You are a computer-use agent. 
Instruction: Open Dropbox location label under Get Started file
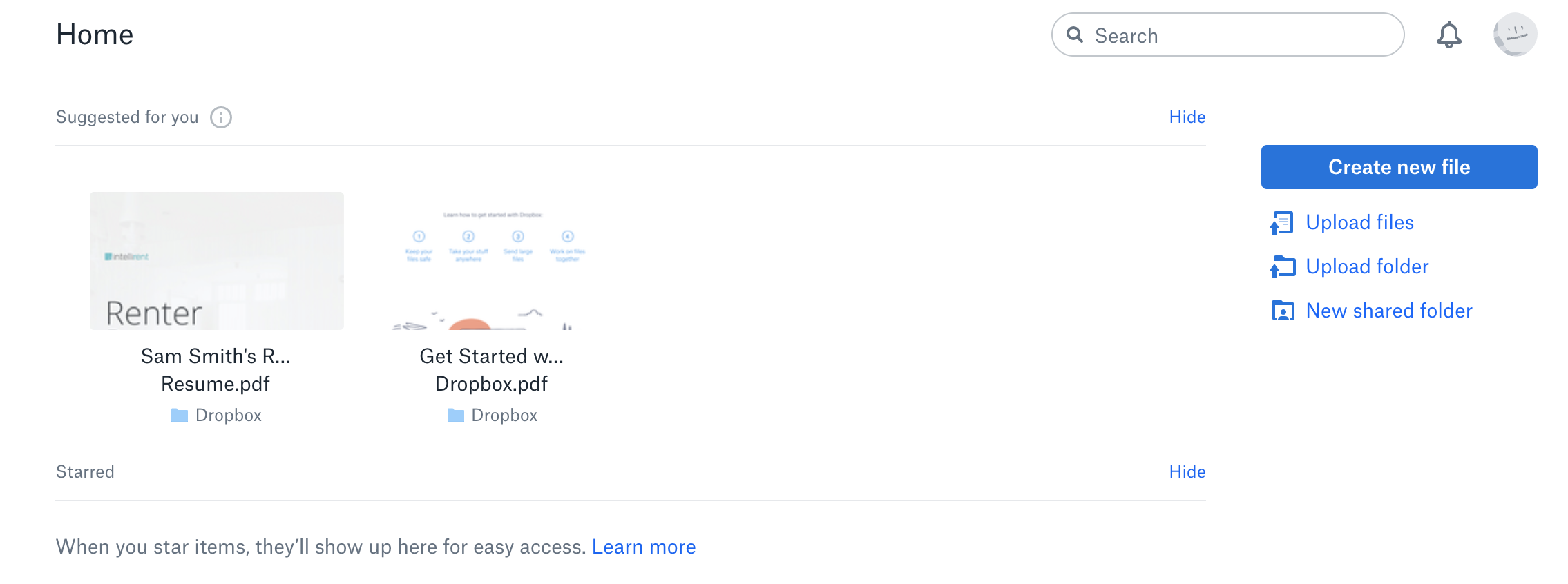point(504,416)
